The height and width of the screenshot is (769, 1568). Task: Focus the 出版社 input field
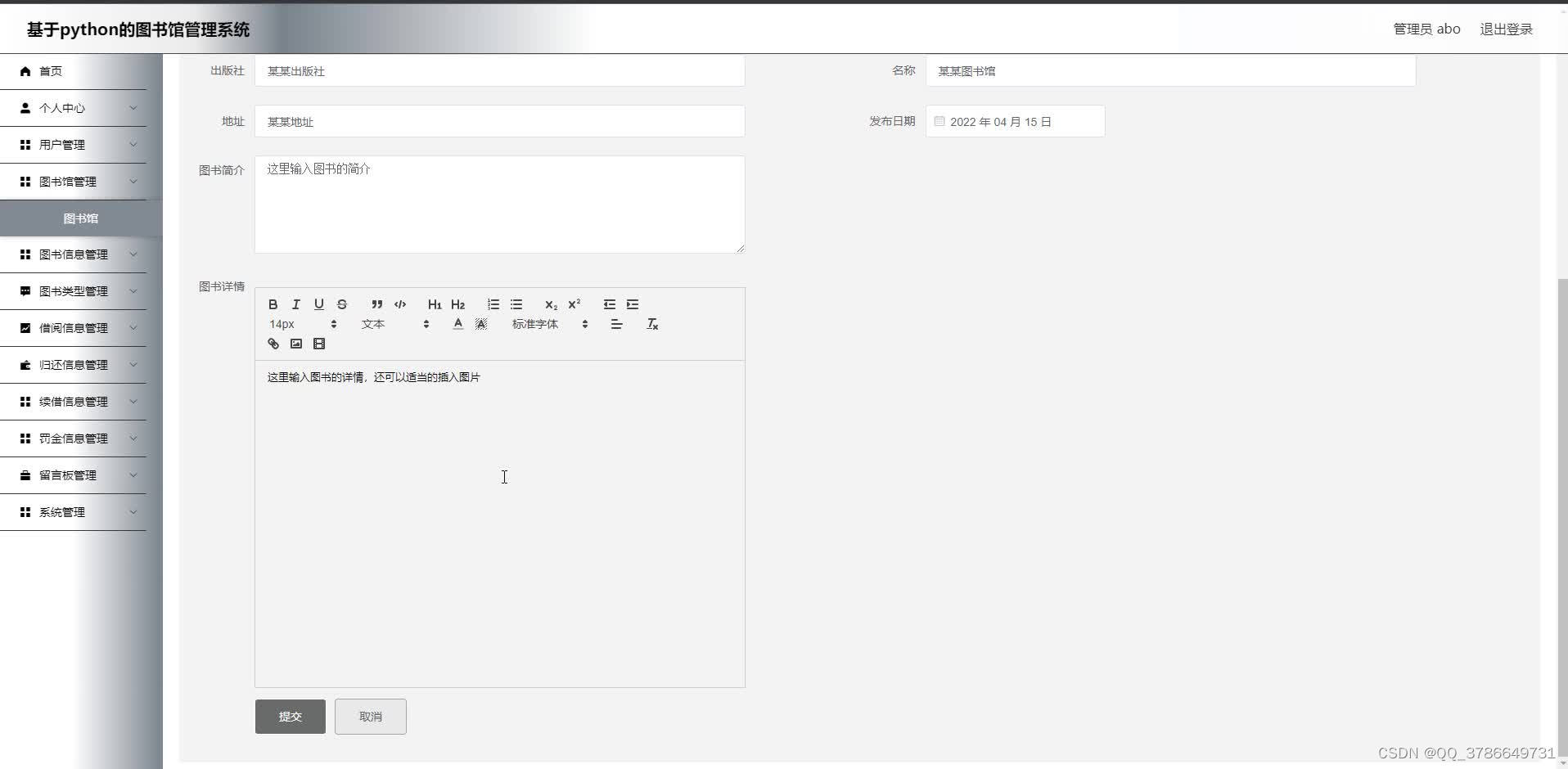(x=500, y=71)
